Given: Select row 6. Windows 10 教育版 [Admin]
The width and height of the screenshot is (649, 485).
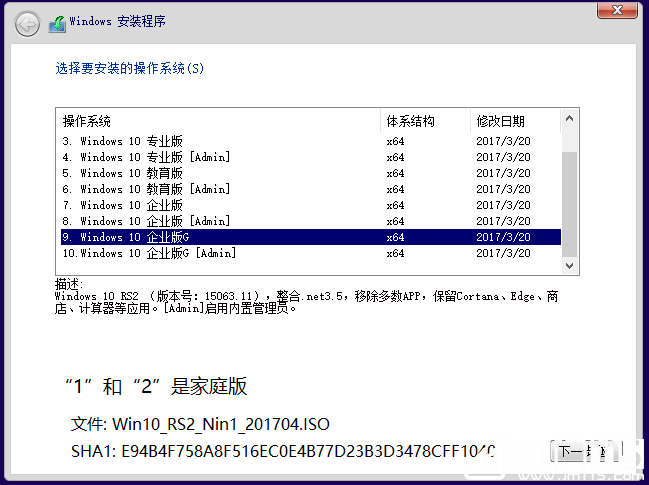Looking at the screenshot, I should (x=311, y=189).
